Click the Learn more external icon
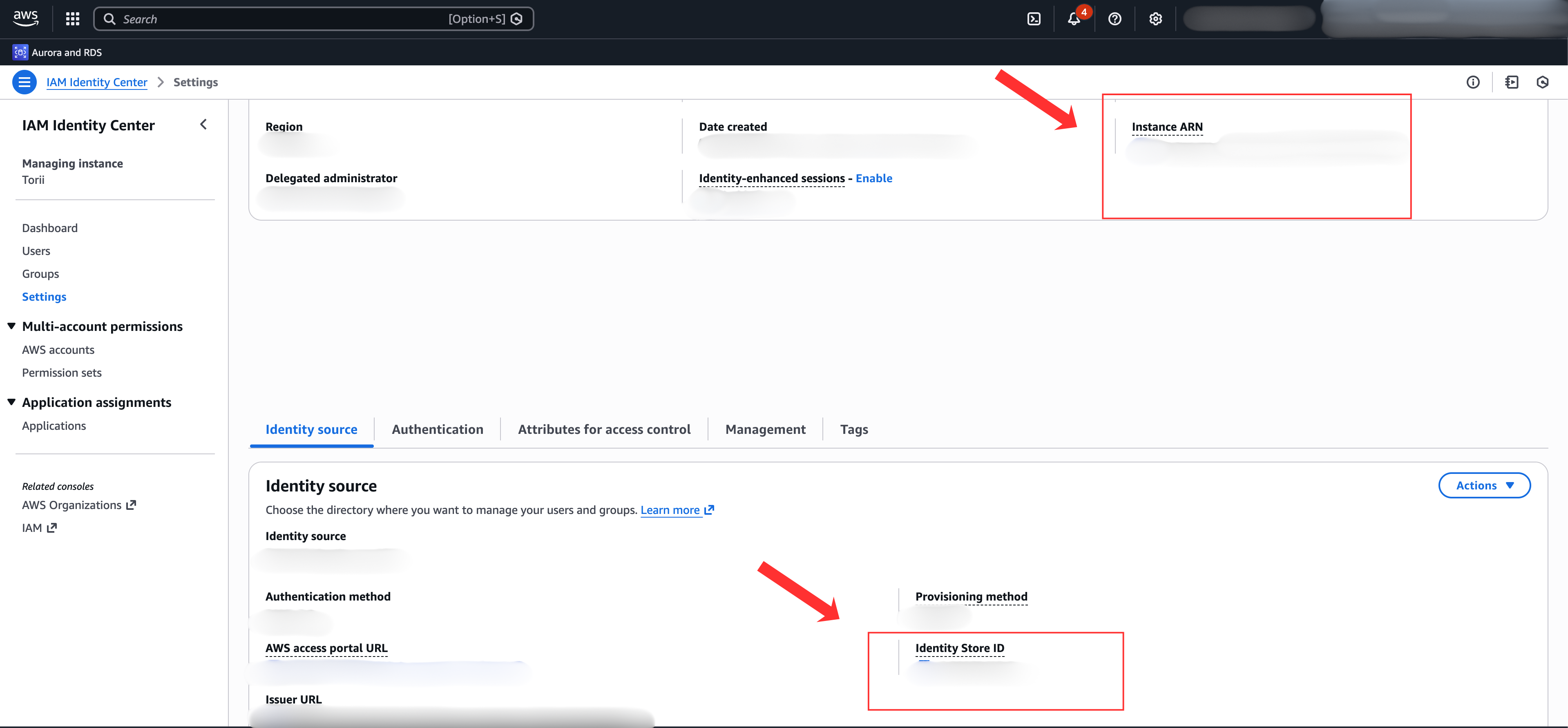The width and height of the screenshot is (1568, 728). (709, 510)
